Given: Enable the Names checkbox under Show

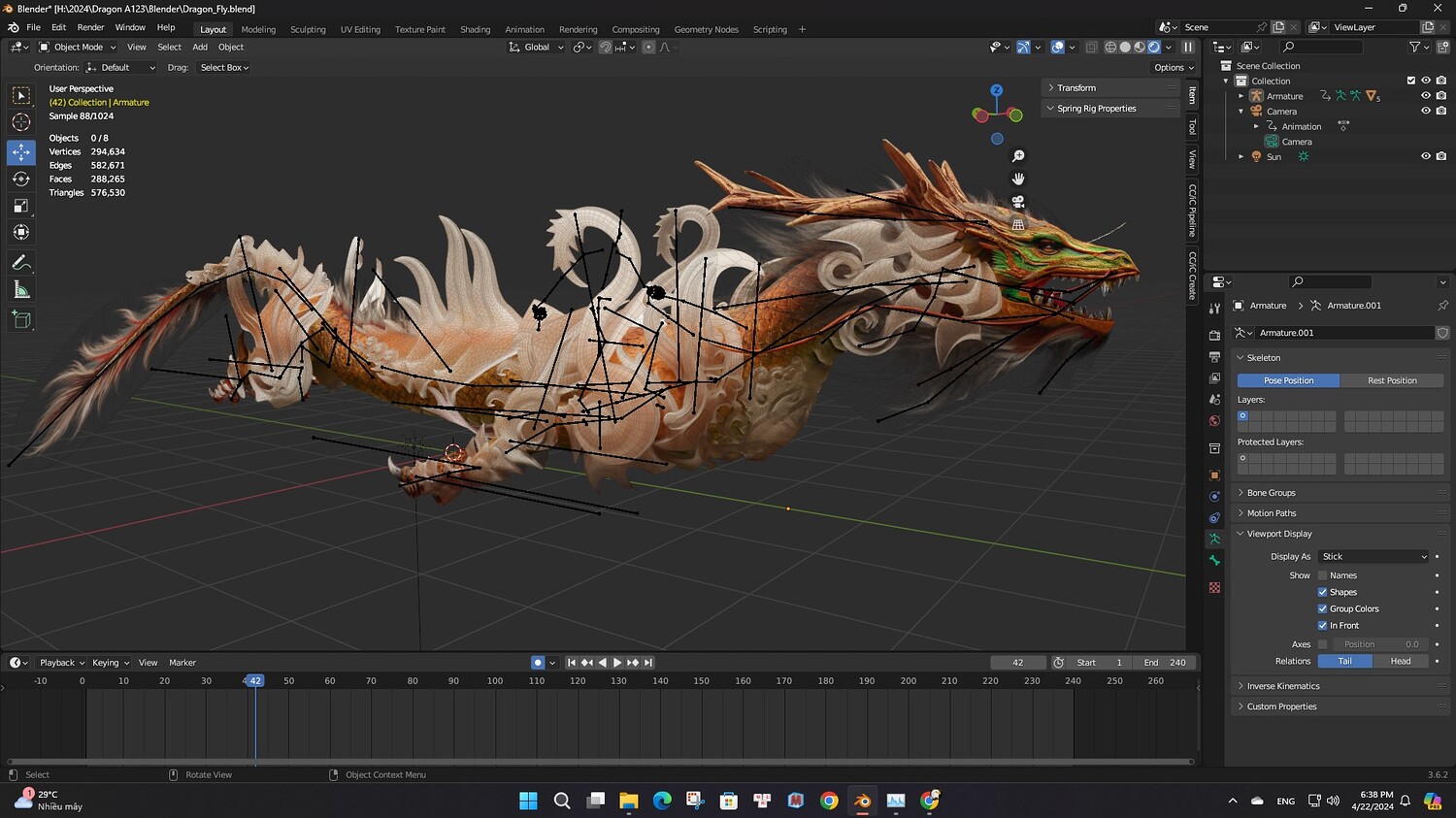Looking at the screenshot, I should click(x=1322, y=575).
